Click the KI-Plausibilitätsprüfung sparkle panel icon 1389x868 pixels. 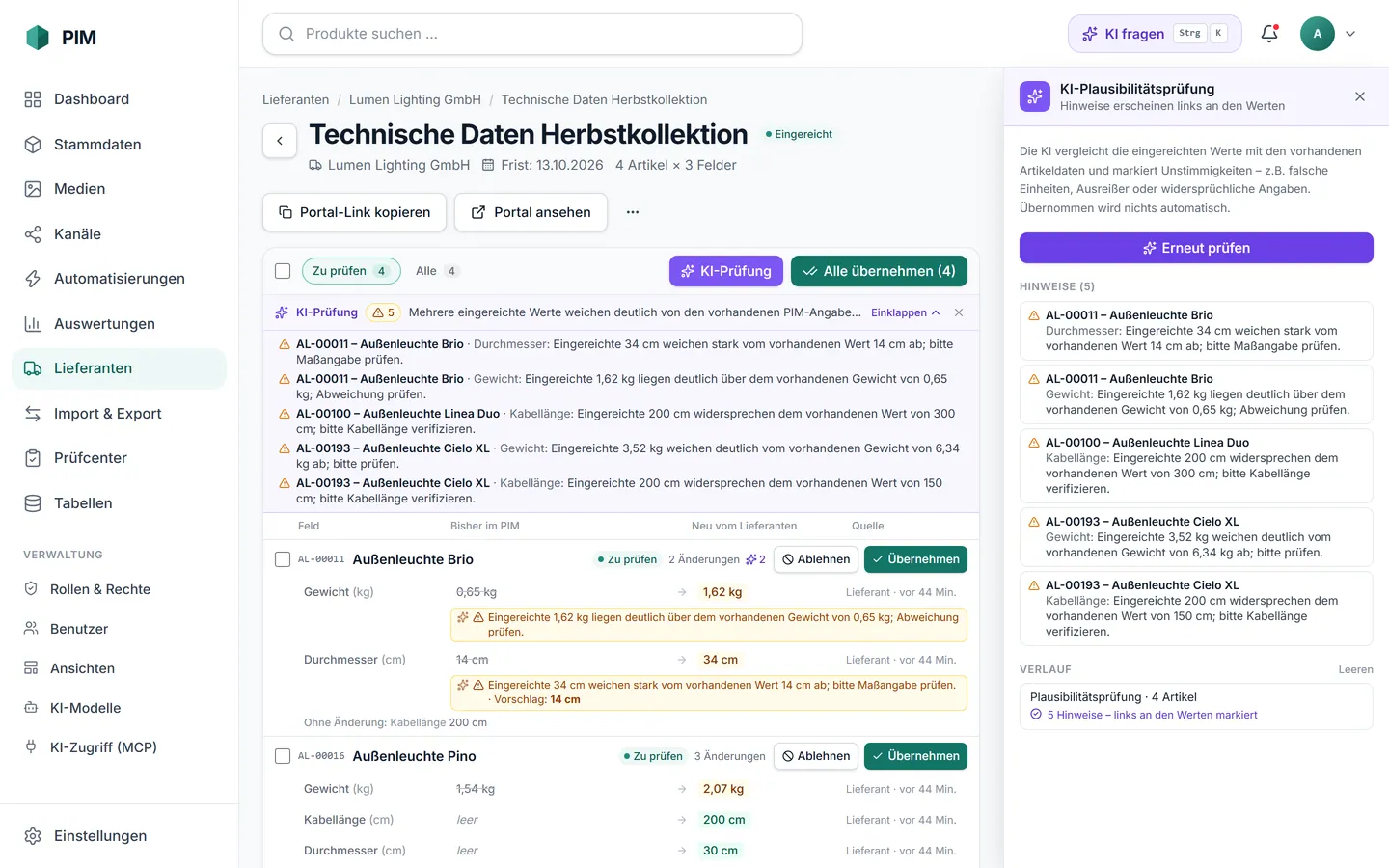click(x=1035, y=96)
